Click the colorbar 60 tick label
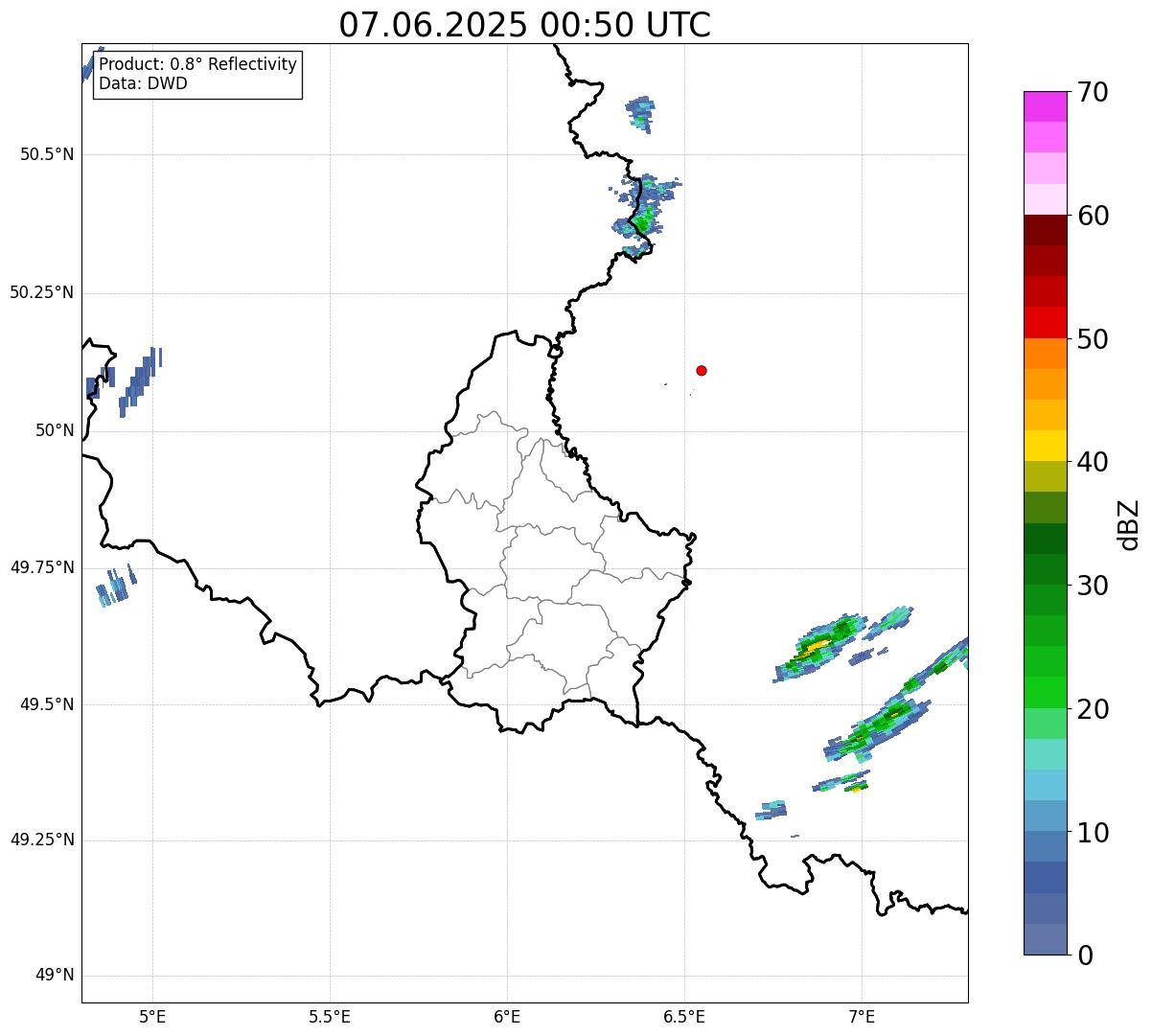The height and width of the screenshot is (1036, 1152). (x=1093, y=216)
